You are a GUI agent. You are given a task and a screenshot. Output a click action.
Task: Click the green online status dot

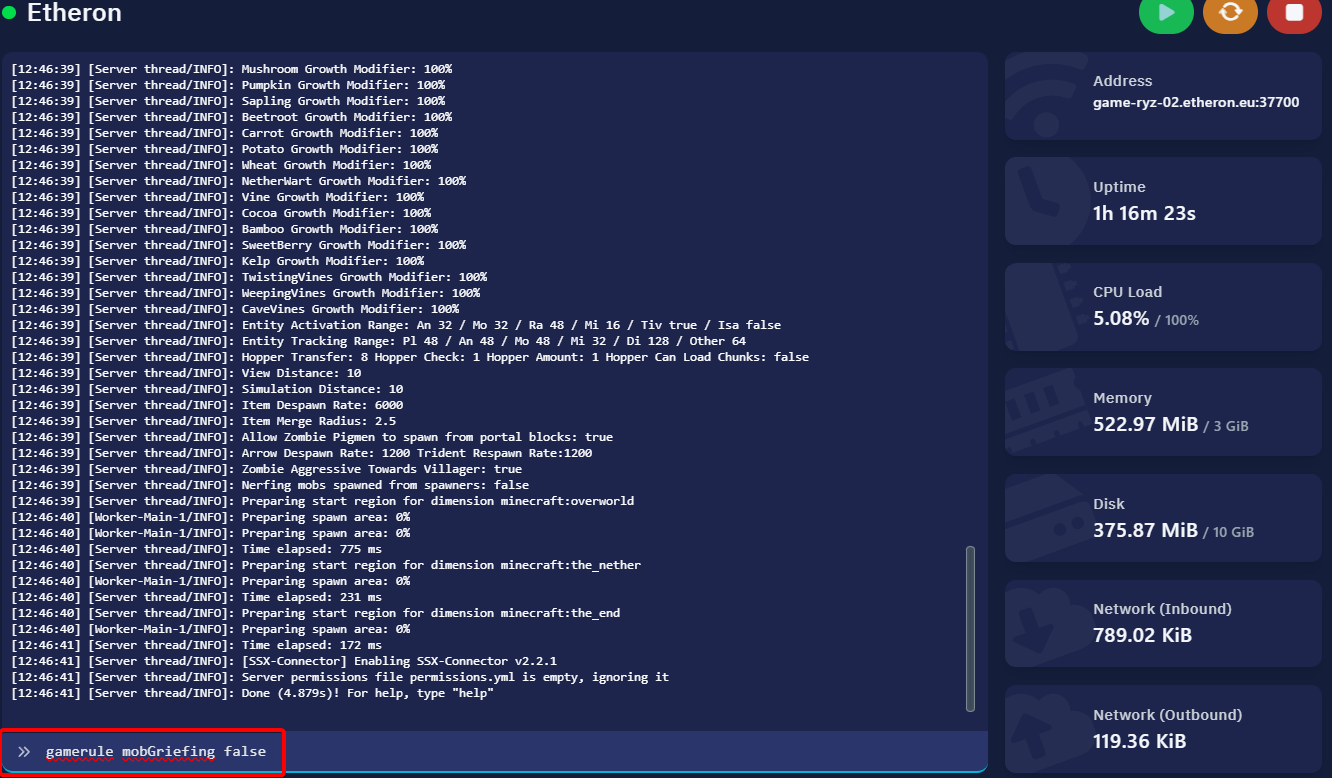[10, 13]
